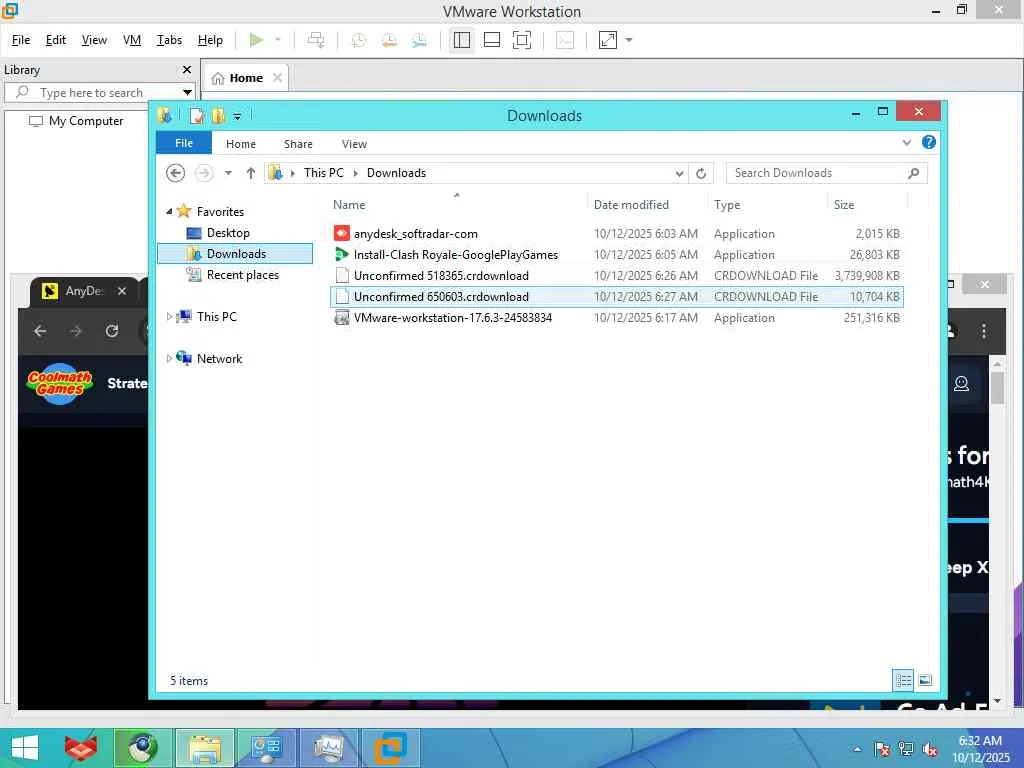Click the console view icon in VMware toolbar

tap(564, 40)
